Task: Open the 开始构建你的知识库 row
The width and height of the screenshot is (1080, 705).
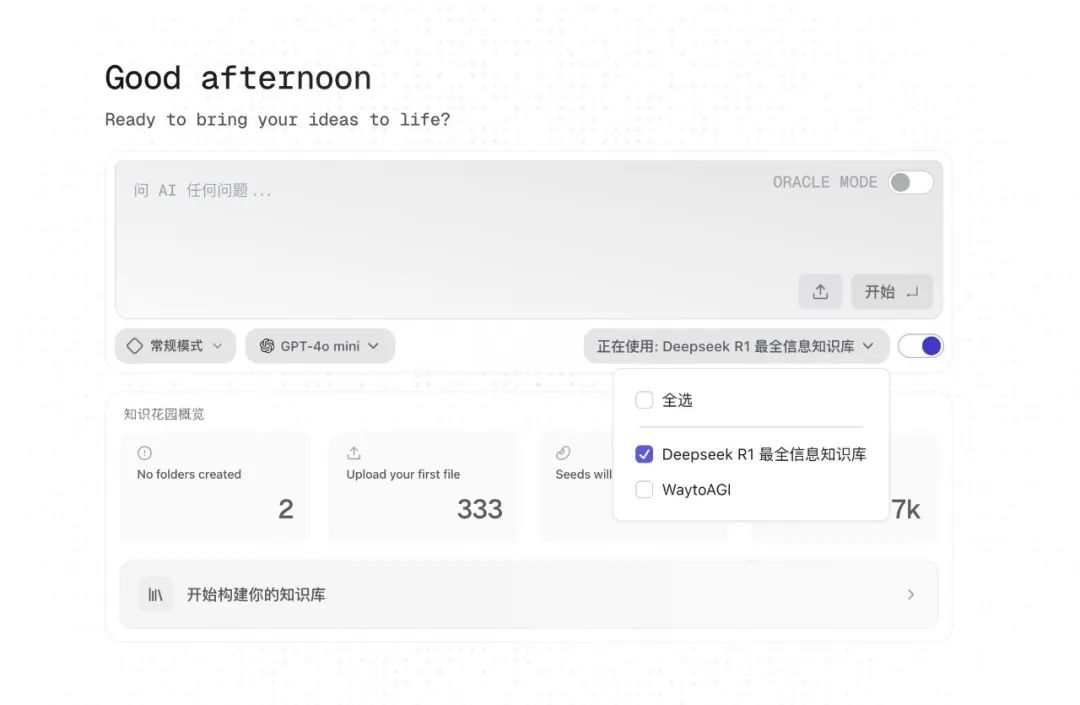Action: (528, 594)
